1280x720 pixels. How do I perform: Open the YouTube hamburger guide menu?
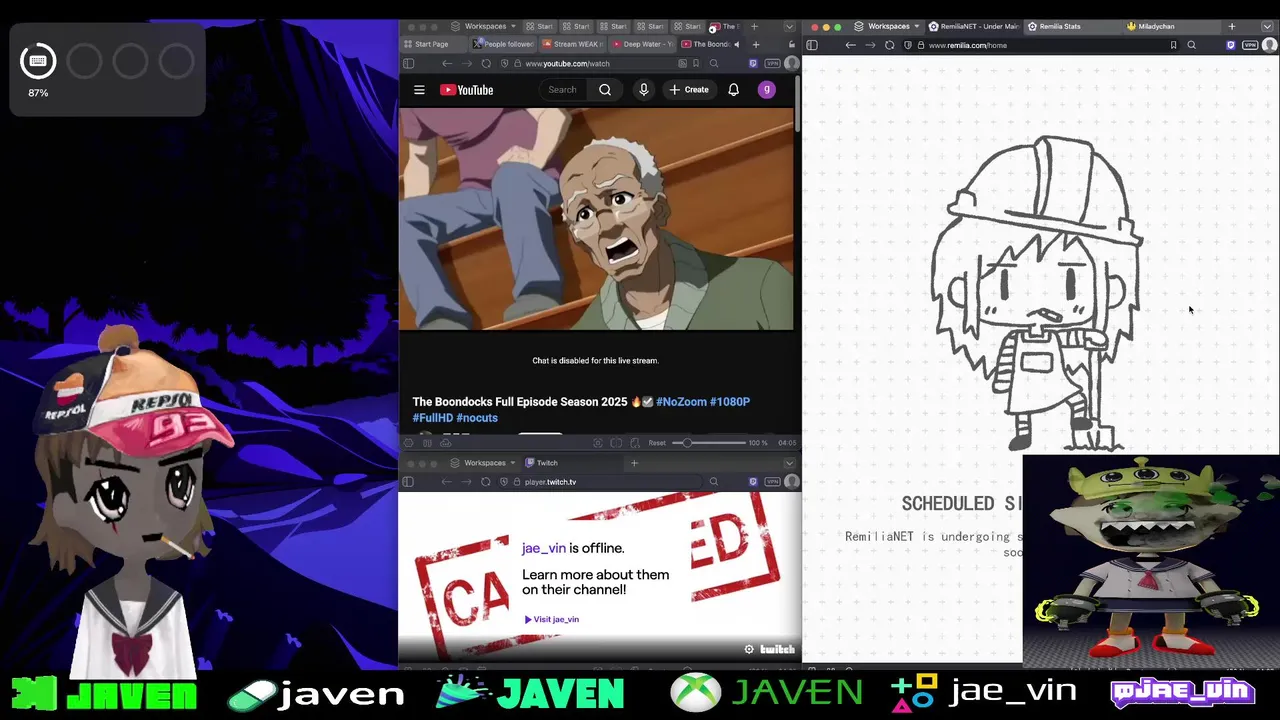(419, 90)
